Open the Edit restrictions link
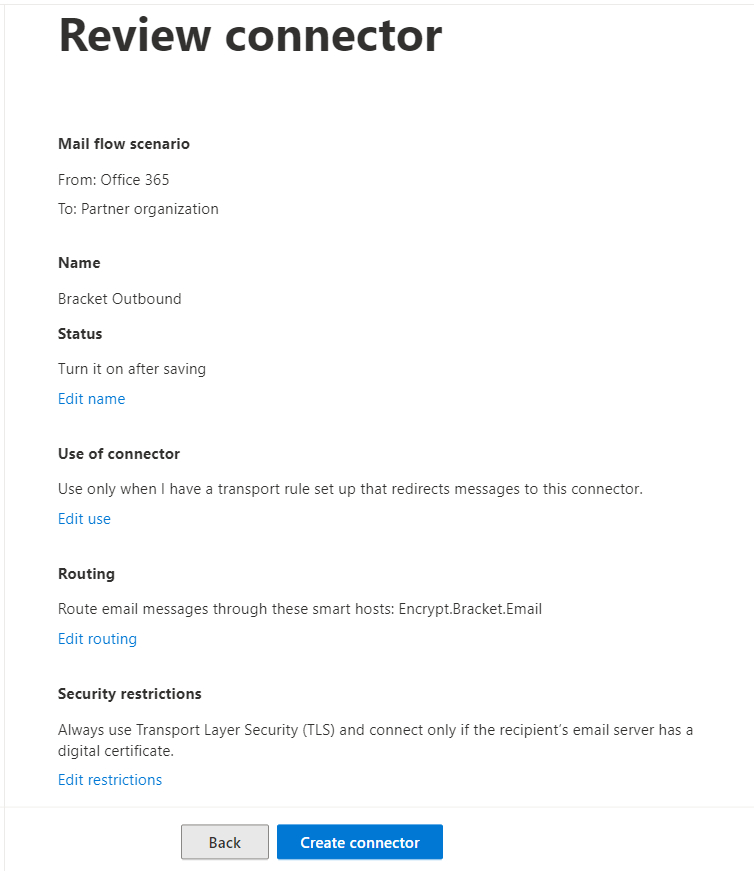The height and width of the screenshot is (871, 754). coord(110,780)
